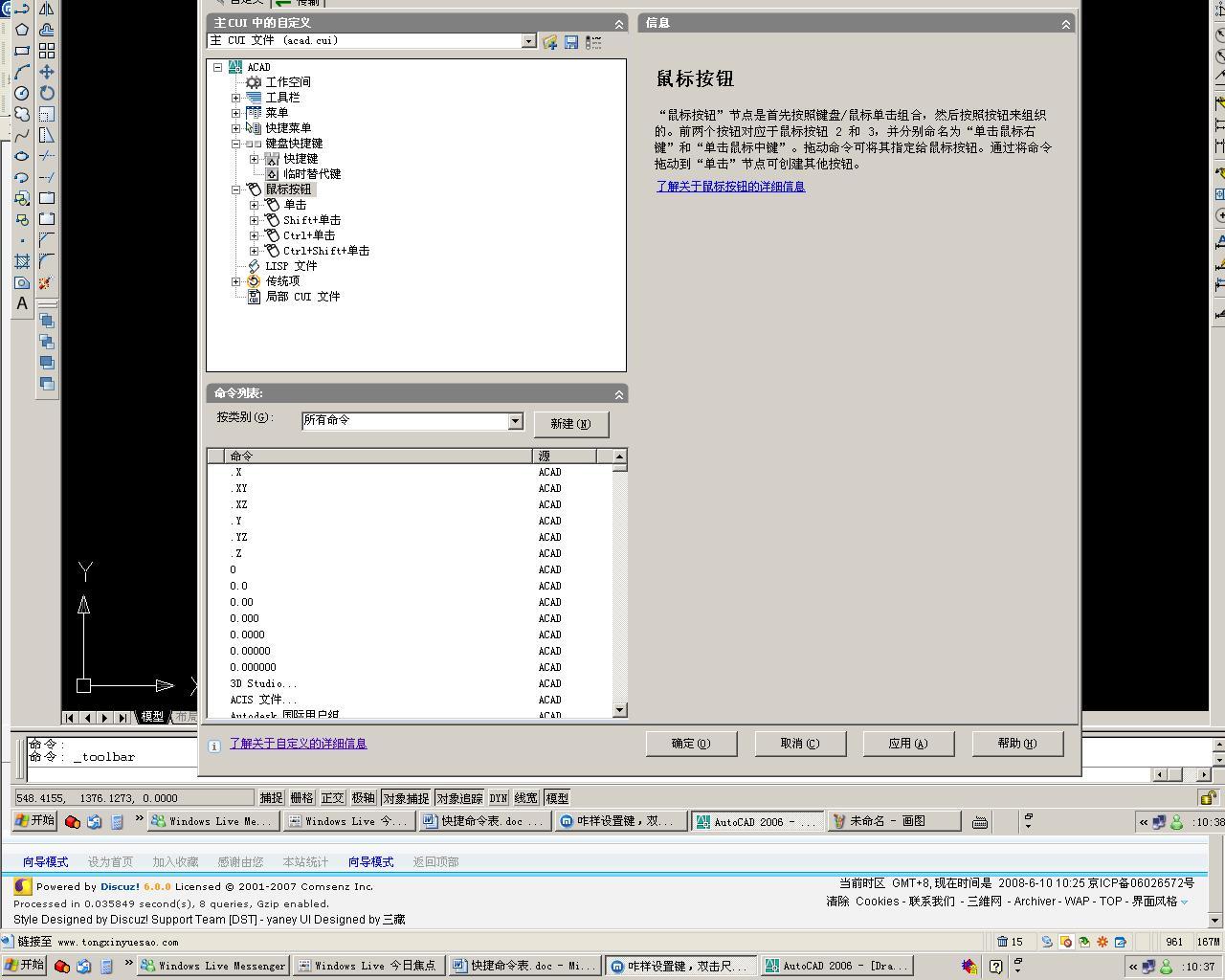This screenshot has height=980, width=1225.
Task: Switch to the 模型 layout tab
Action: [152, 717]
